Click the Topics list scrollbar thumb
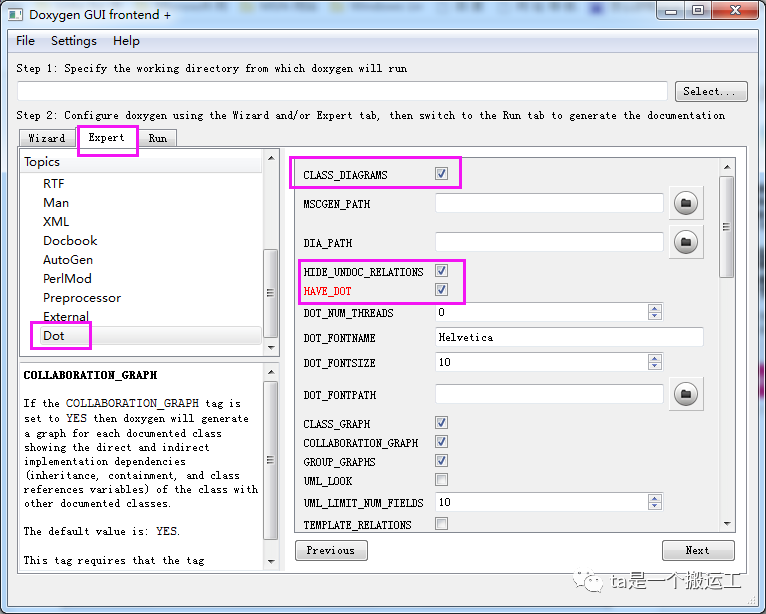The width and height of the screenshot is (766, 614). [x=270, y=293]
